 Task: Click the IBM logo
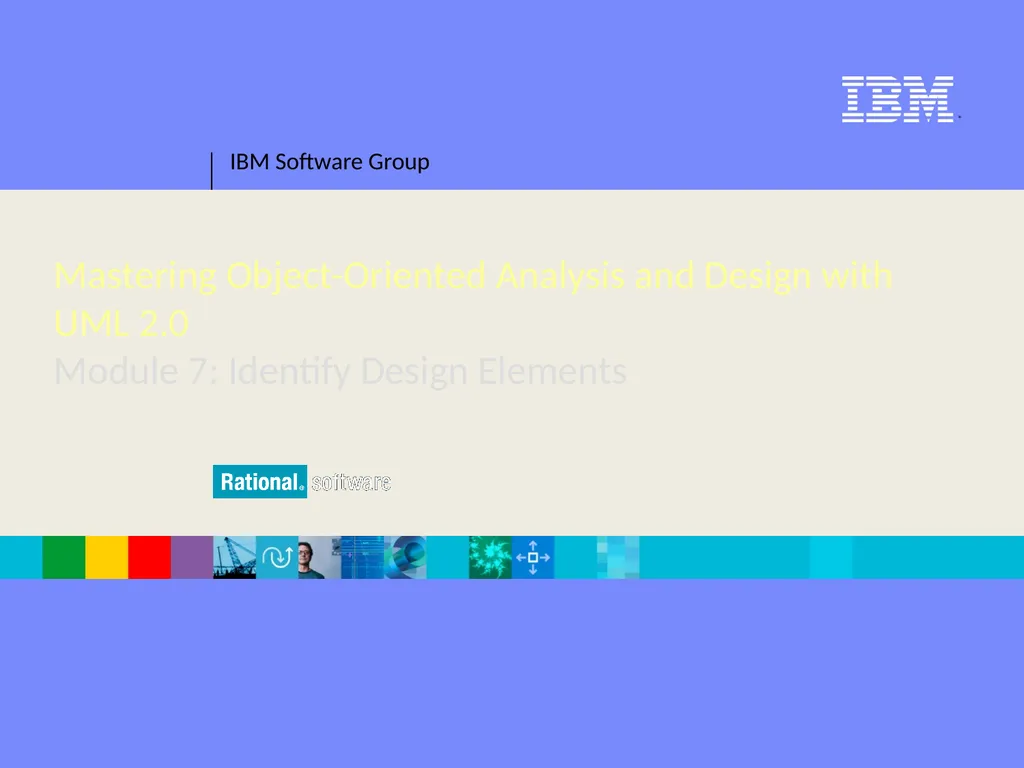[x=898, y=99]
